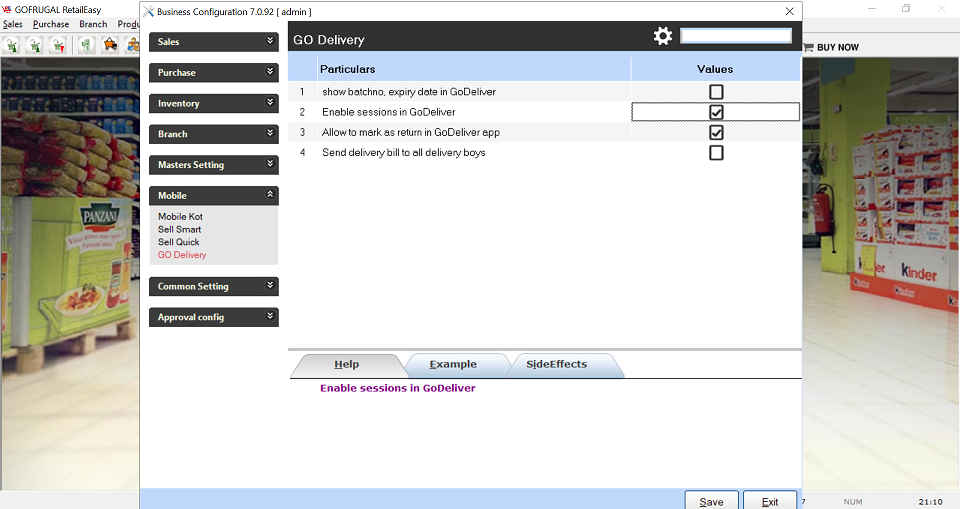Toggle Send delivery bill to all delivery boys
960x509 pixels.
click(716, 153)
